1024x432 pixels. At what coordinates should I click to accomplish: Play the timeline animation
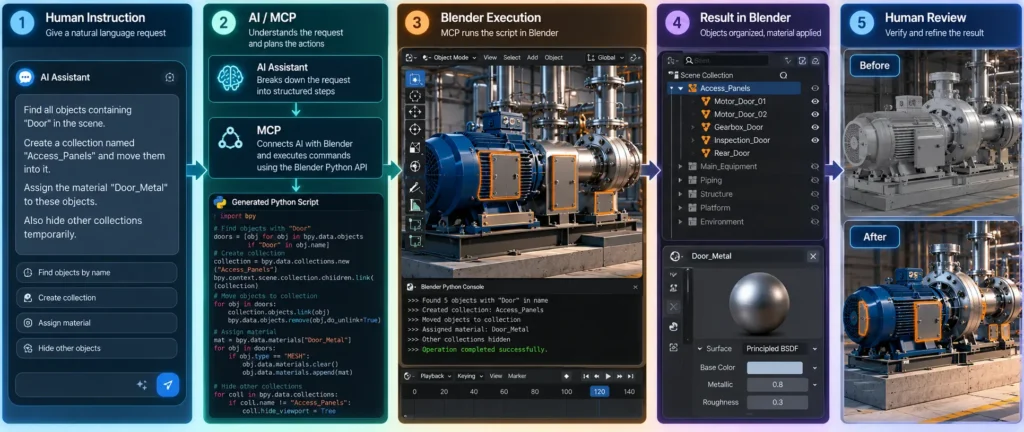point(608,377)
